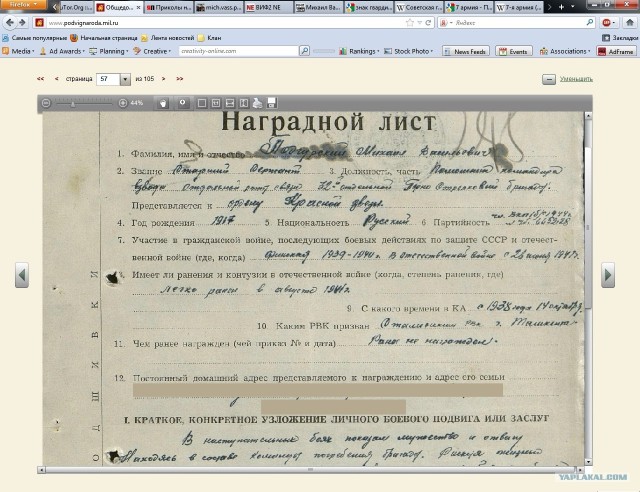This screenshot has height=492, width=640.
Task: Switch to the ВИФ2 NE tab
Action: click(269, 7)
